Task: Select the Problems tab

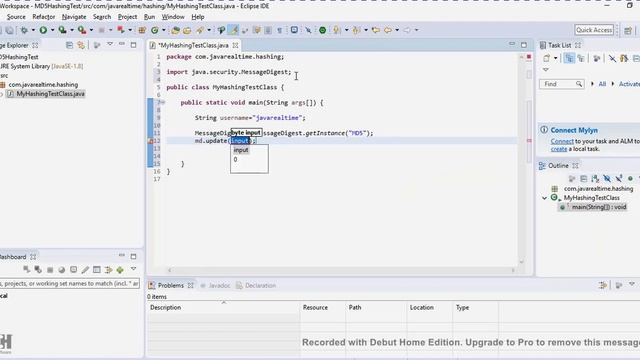Action: tap(171, 285)
